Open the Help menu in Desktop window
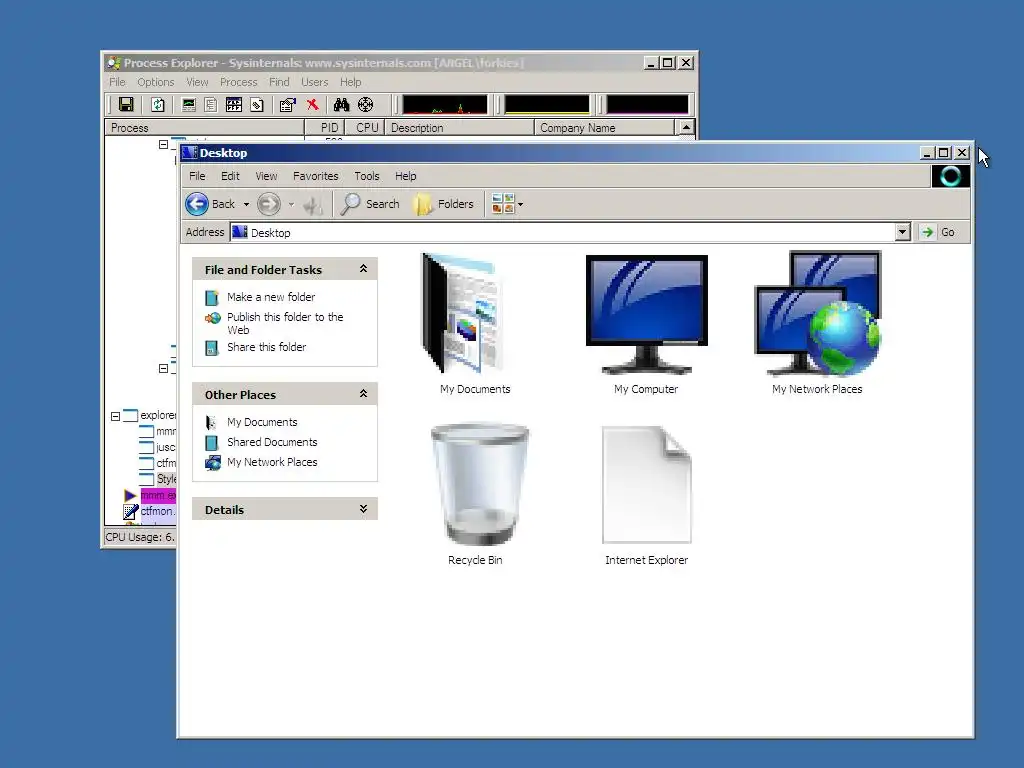 click(406, 176)
